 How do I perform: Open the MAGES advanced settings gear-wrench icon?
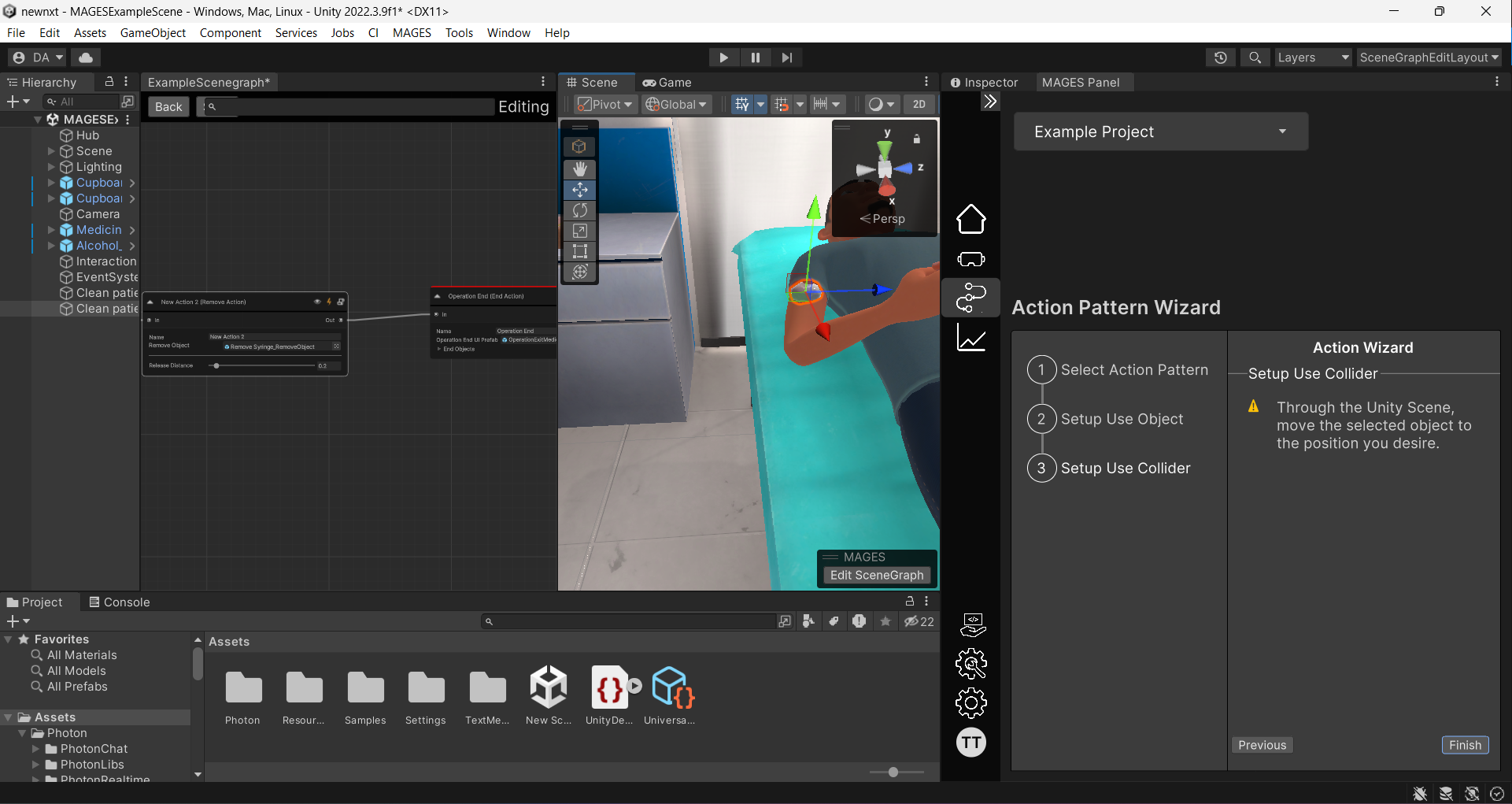coord(970,664)
